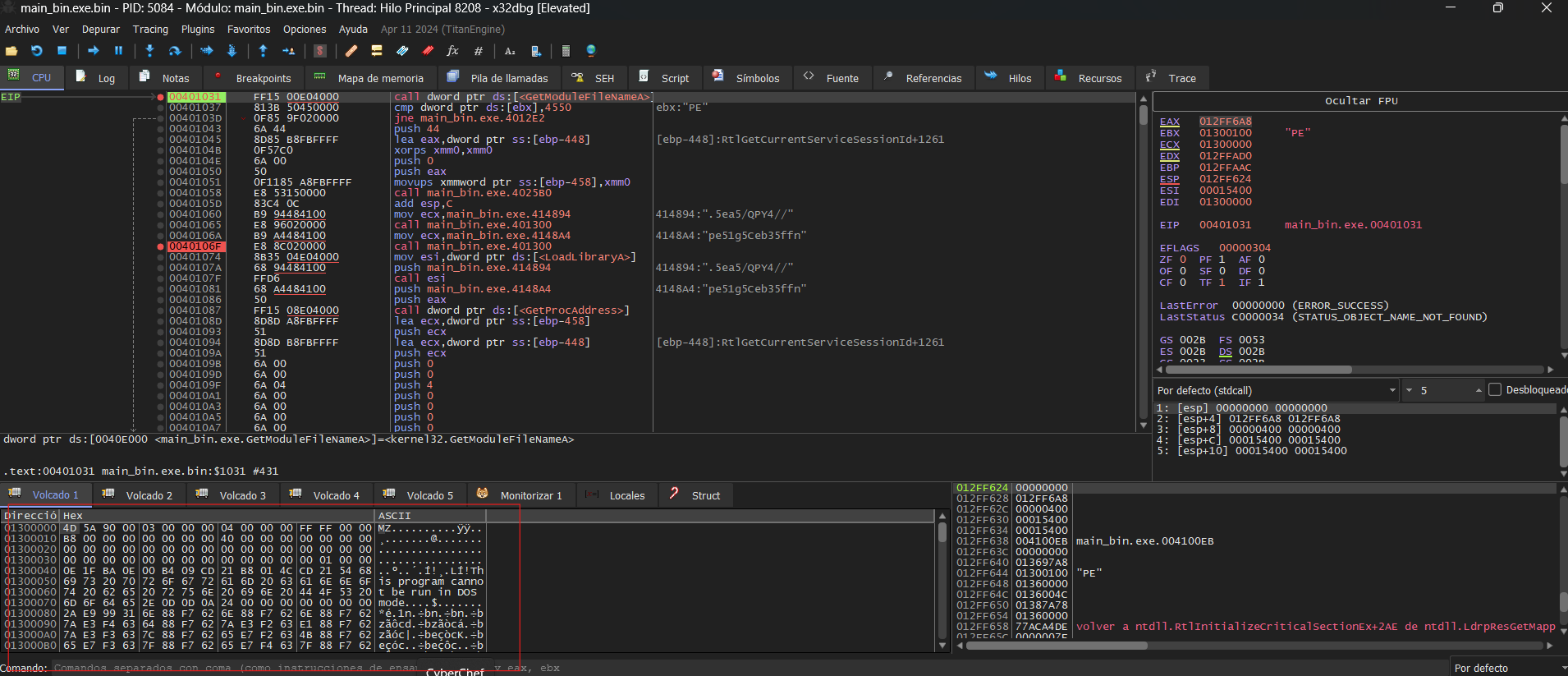Click the Open file folder icon
Screen dimensions: 1568x676
pyautogui.click(x=11, y=51)
